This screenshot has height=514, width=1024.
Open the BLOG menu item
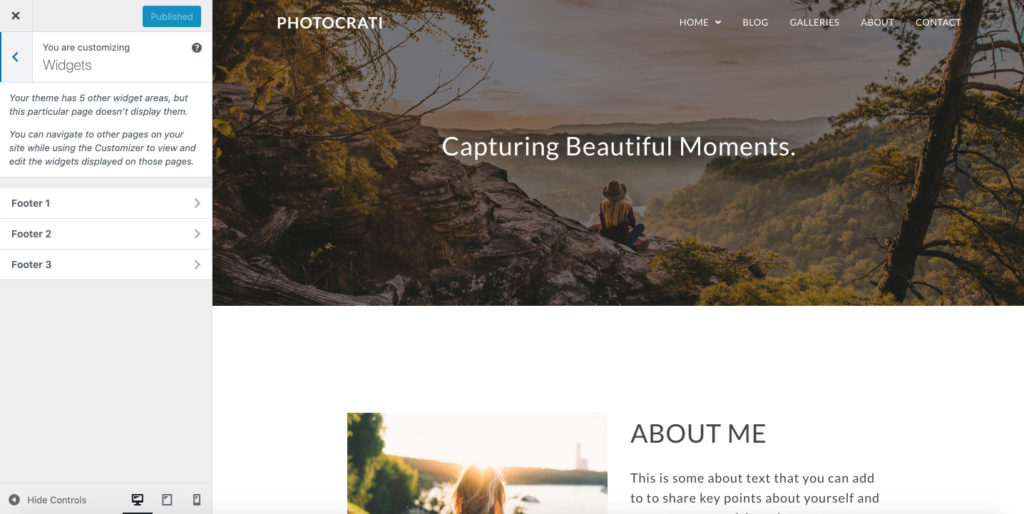point(755,22)
